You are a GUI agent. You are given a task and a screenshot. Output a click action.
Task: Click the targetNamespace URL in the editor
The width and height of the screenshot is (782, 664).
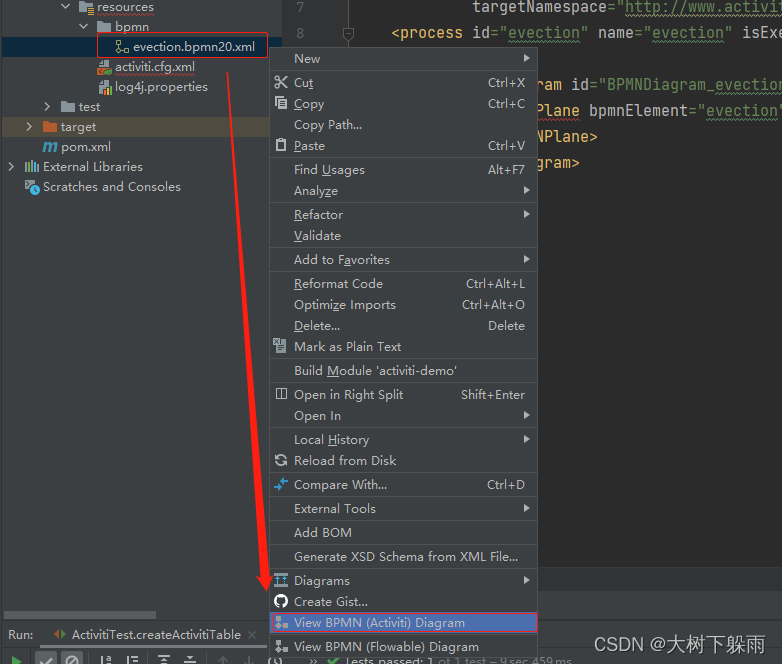703,7
